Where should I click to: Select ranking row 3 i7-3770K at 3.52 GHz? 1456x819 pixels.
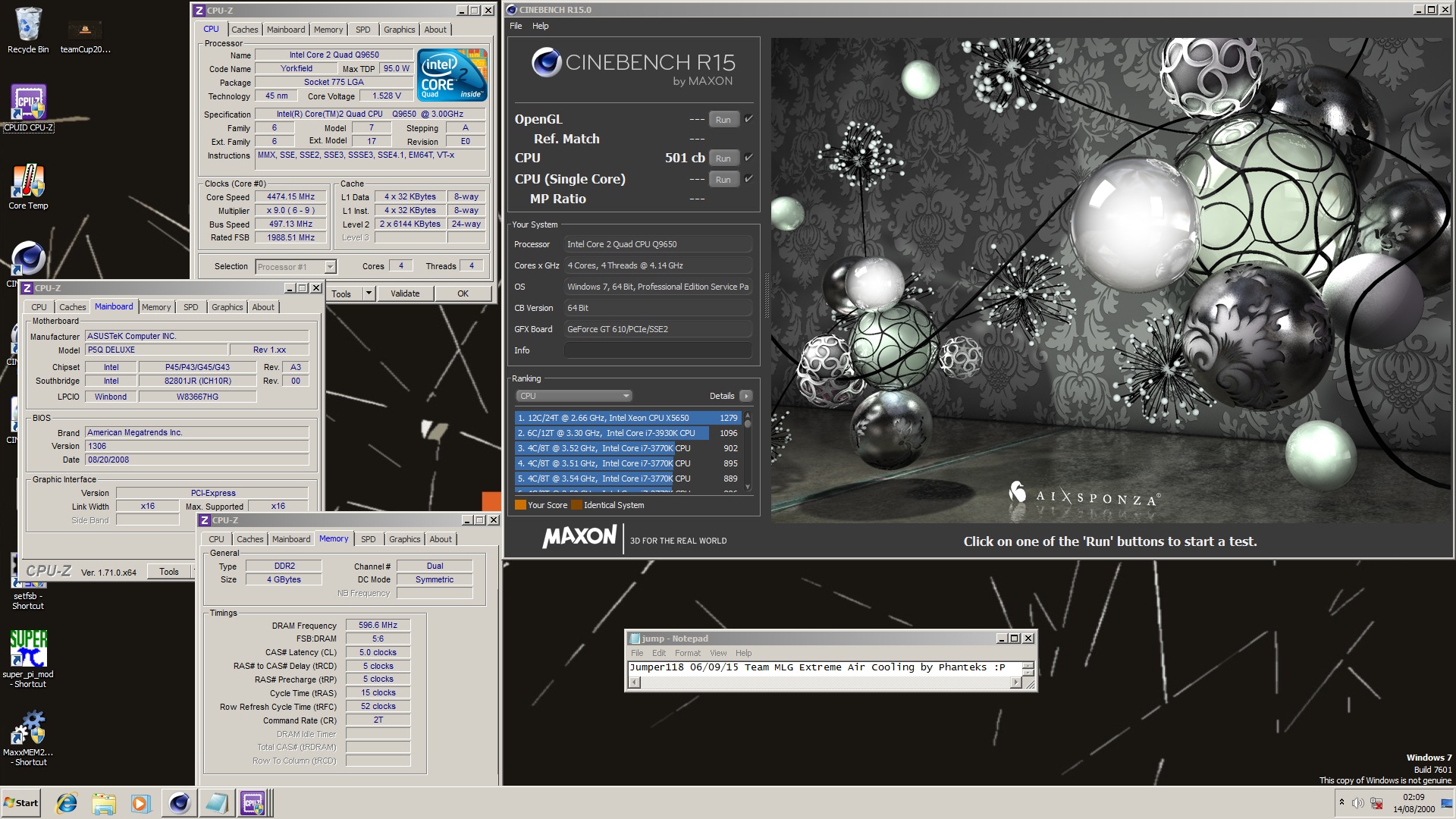[628, 448]
